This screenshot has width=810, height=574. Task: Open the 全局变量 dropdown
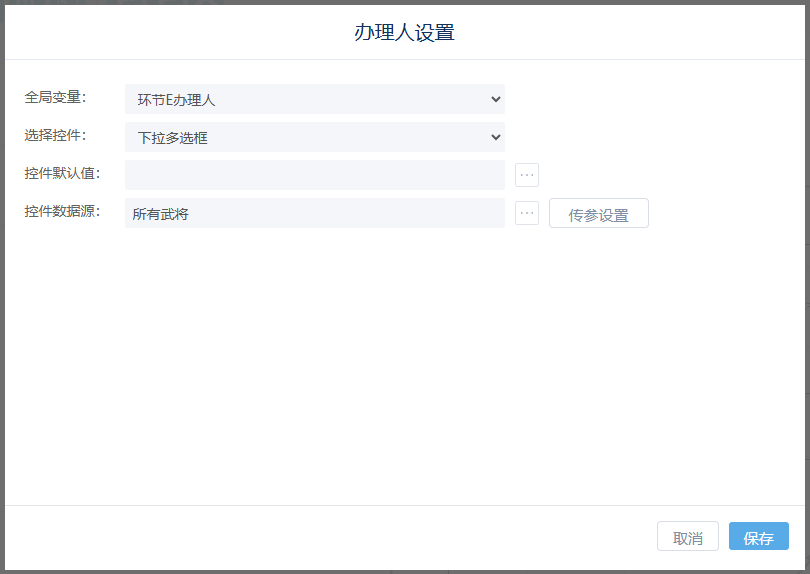[314, 99]
